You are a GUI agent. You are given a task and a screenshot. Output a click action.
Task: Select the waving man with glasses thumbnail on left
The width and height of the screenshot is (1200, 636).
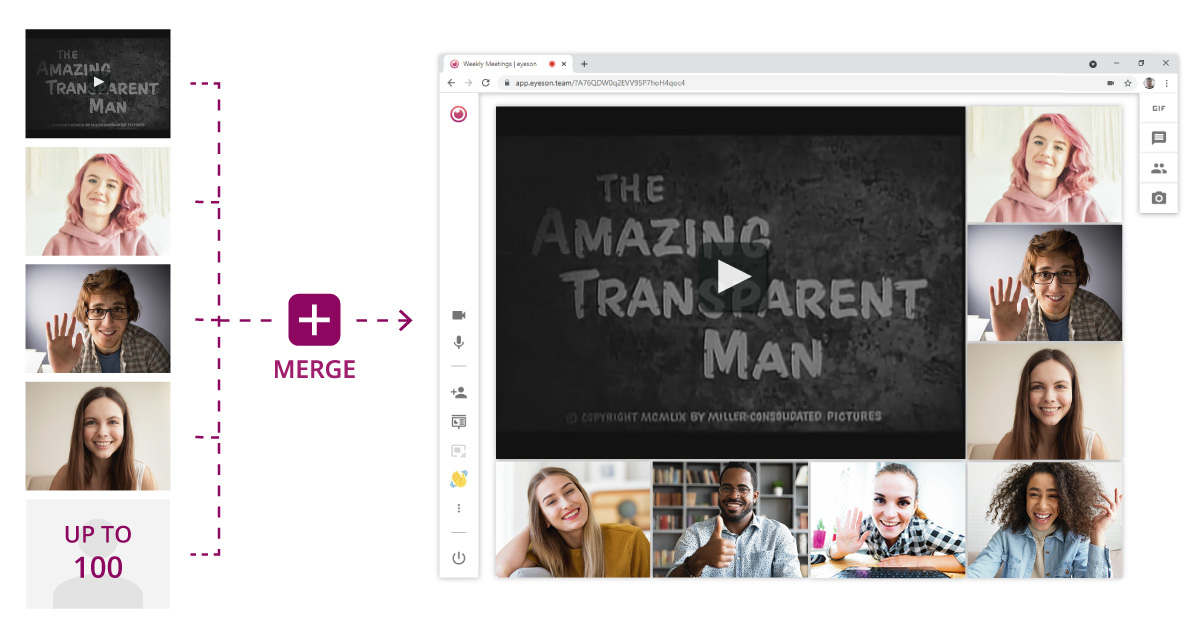(x=98, y=318)
